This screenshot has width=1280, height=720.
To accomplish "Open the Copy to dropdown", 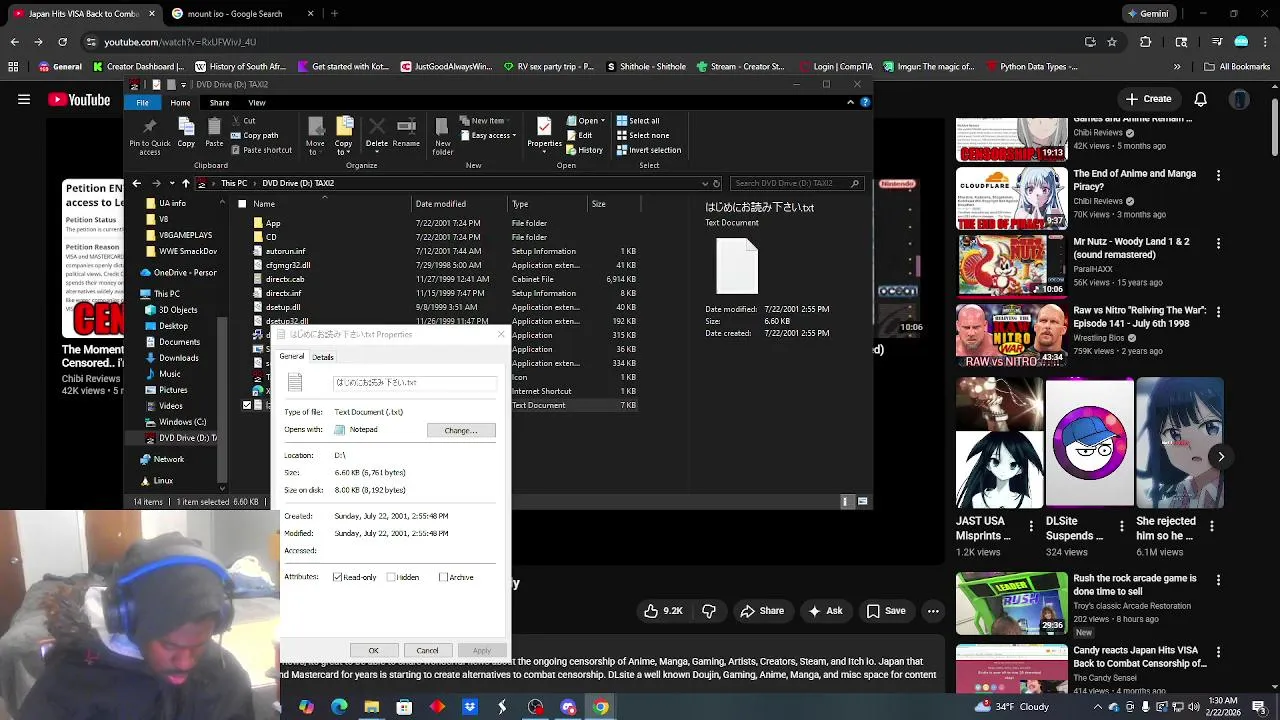I will (344, 136).
